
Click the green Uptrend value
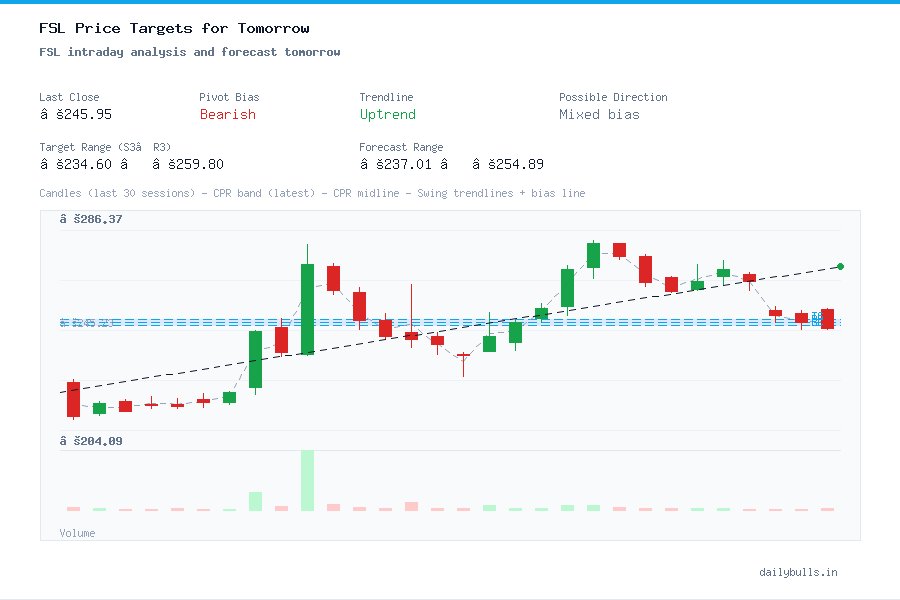pyautogui.click(x=387, y=114)
